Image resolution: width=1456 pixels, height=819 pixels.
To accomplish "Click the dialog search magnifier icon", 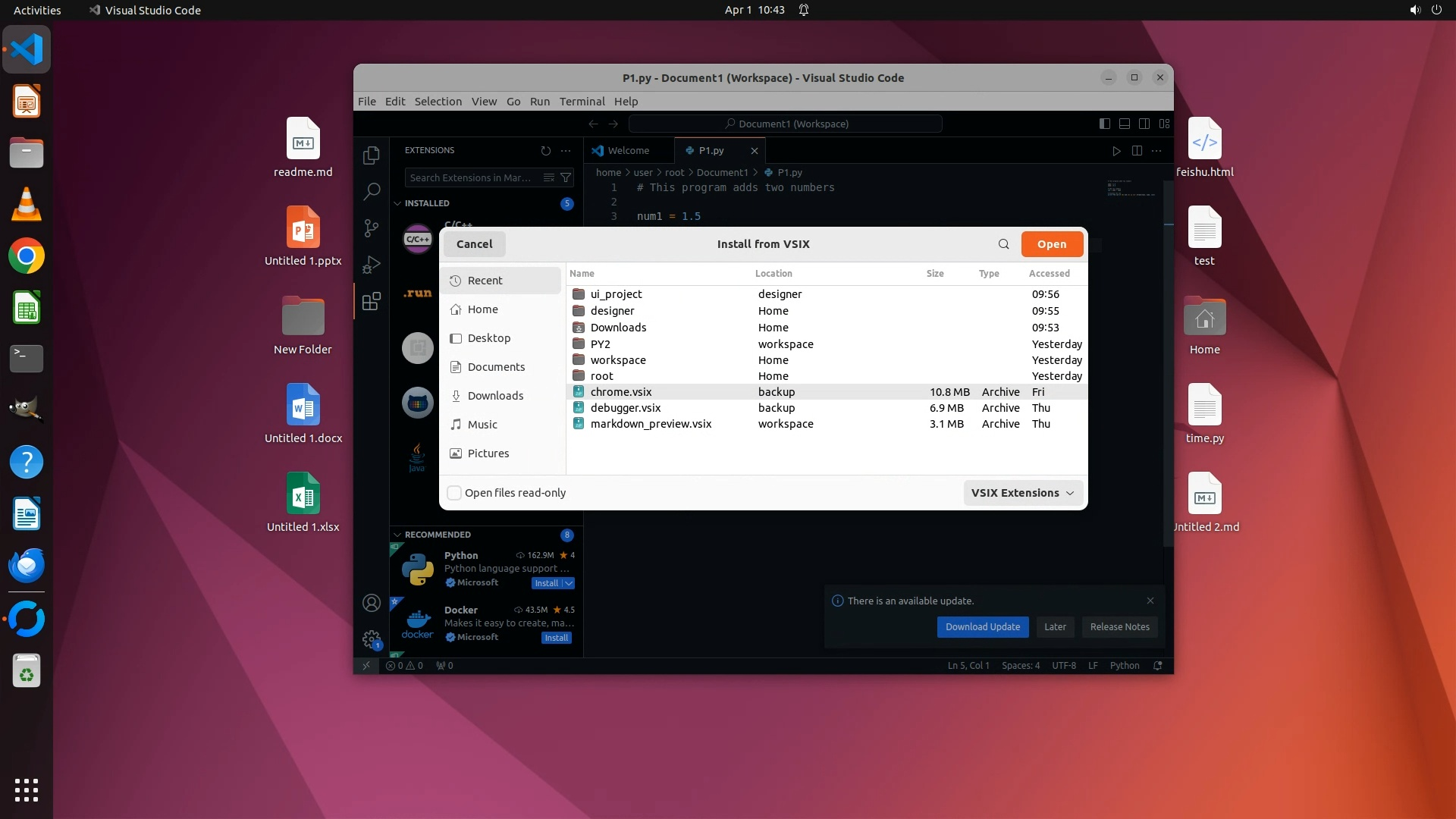I will (x=1003, y=244).
